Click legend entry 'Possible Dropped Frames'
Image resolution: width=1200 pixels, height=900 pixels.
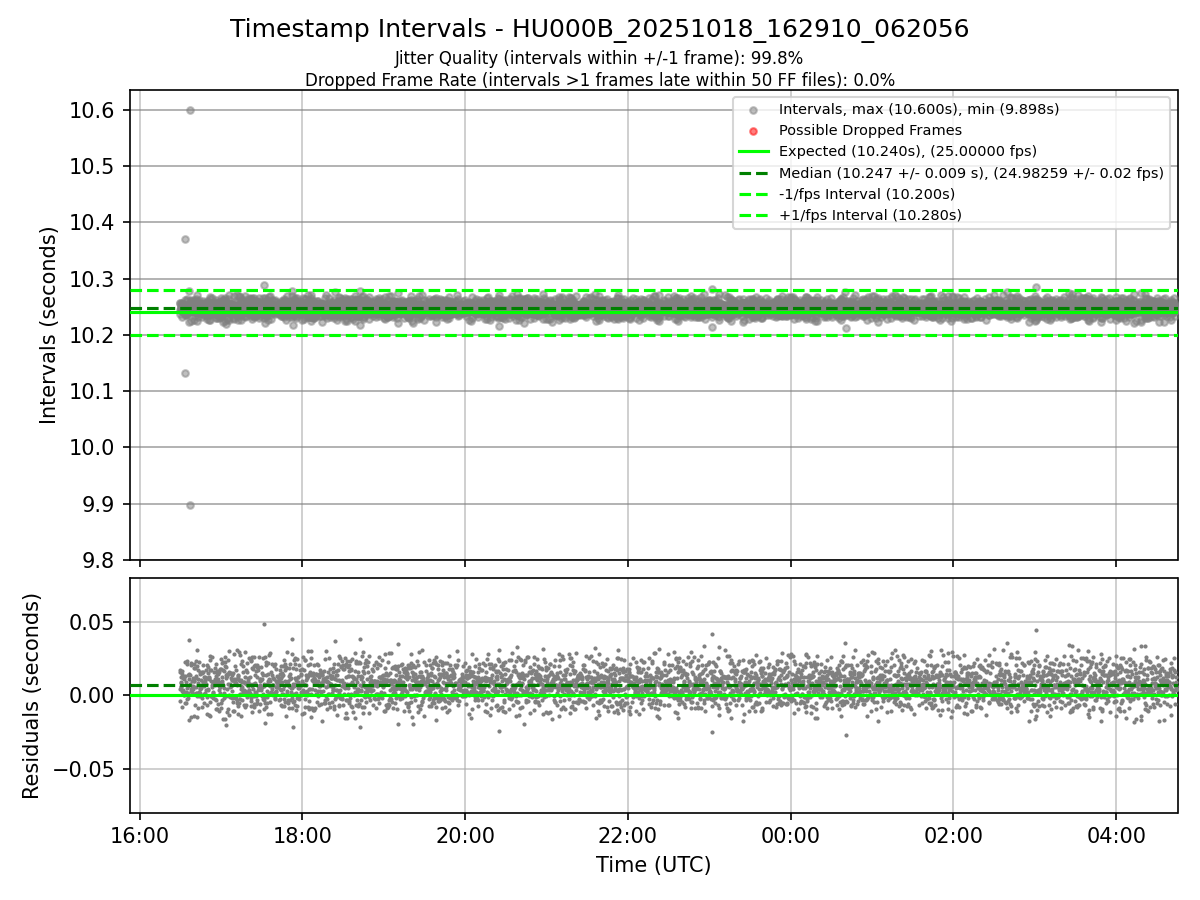coord(870,130)
